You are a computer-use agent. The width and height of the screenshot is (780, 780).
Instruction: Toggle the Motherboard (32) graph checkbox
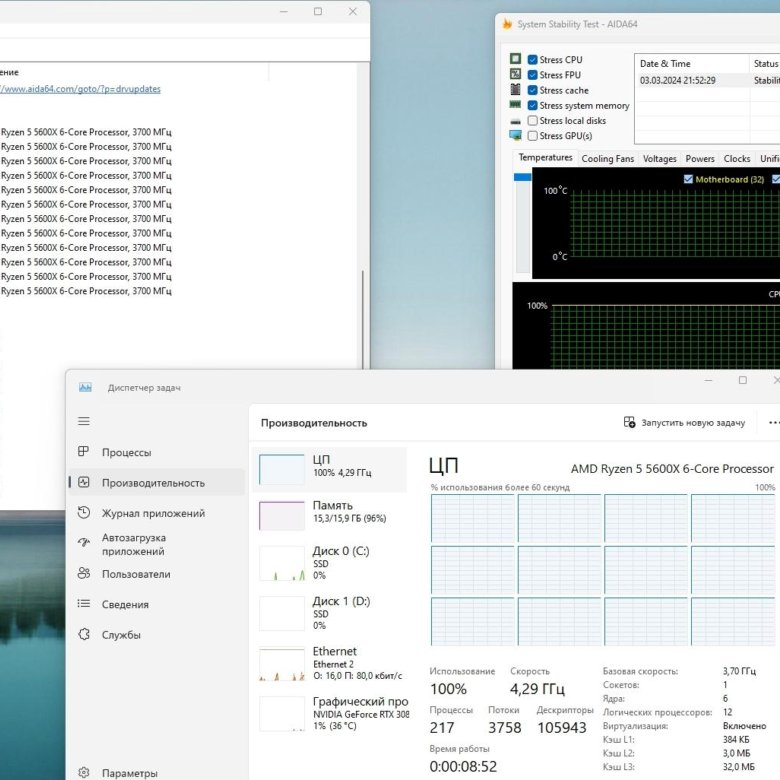point(688,179)
